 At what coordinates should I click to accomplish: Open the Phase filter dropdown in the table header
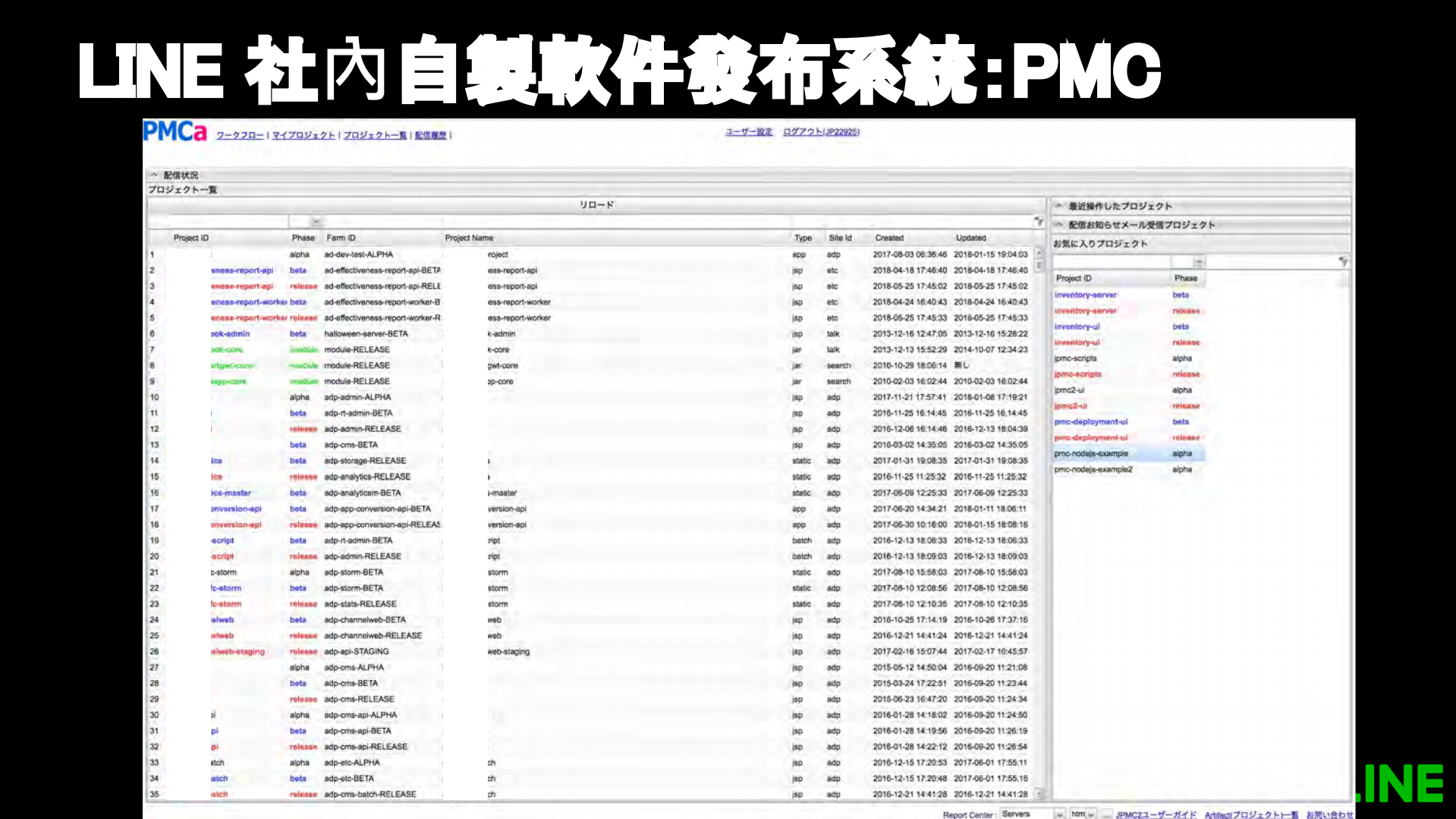tap(315, 222)
